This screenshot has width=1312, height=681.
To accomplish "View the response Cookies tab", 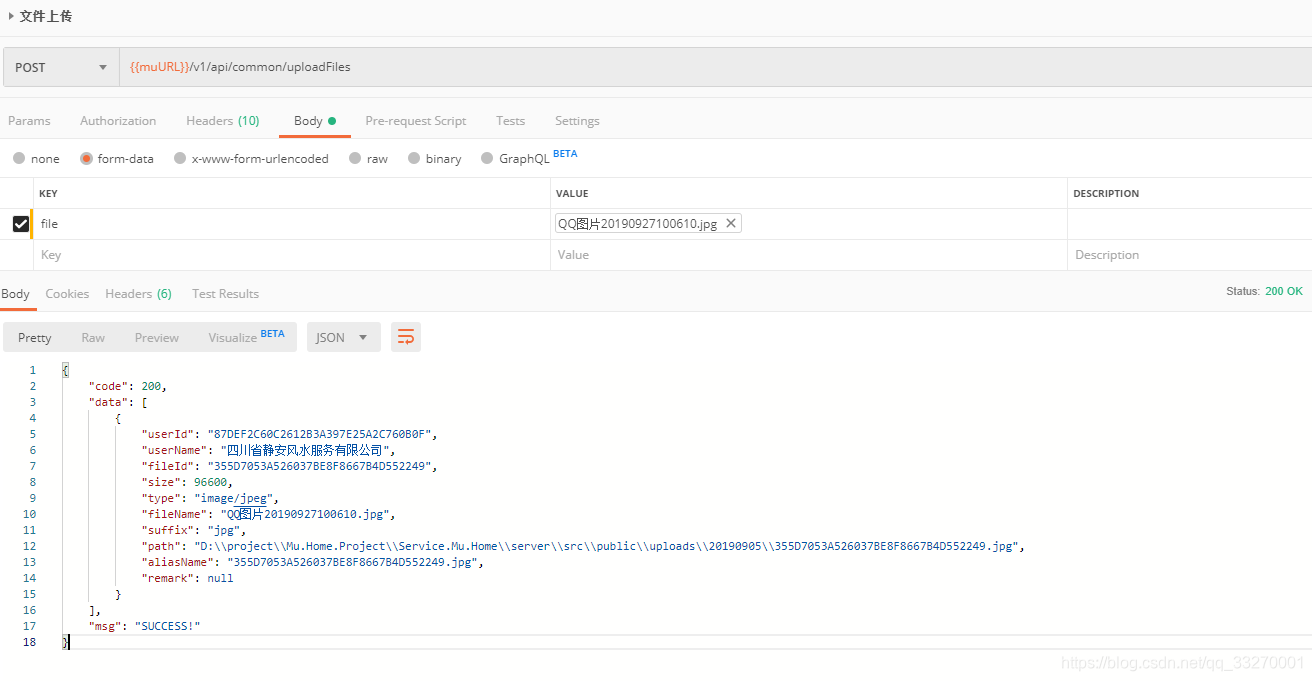I will [67, 293].
